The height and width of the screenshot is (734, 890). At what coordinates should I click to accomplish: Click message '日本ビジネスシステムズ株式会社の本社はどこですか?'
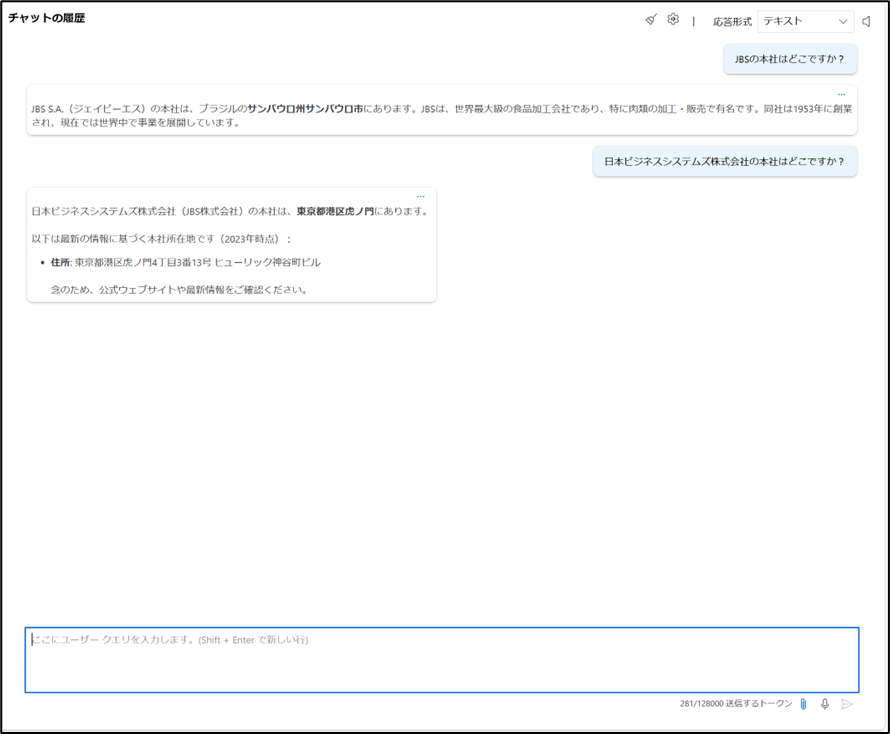(725, 161)
